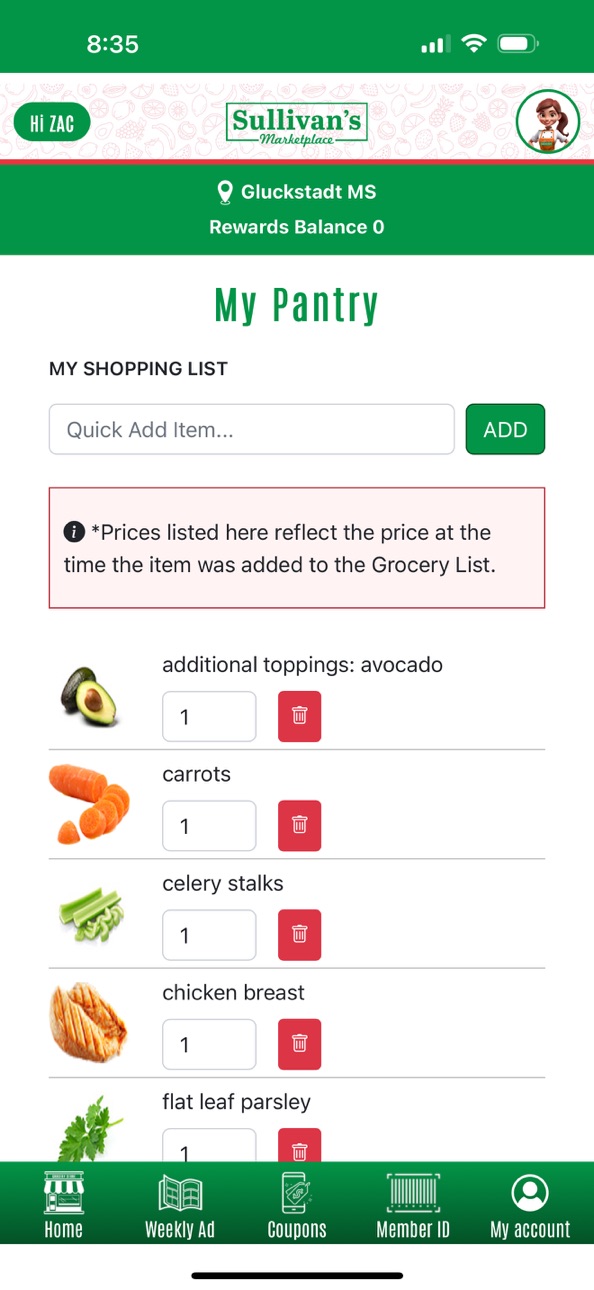Screen dimensions: 594x1290
Task: Open the My account tab
Action: coord(530,1205)
